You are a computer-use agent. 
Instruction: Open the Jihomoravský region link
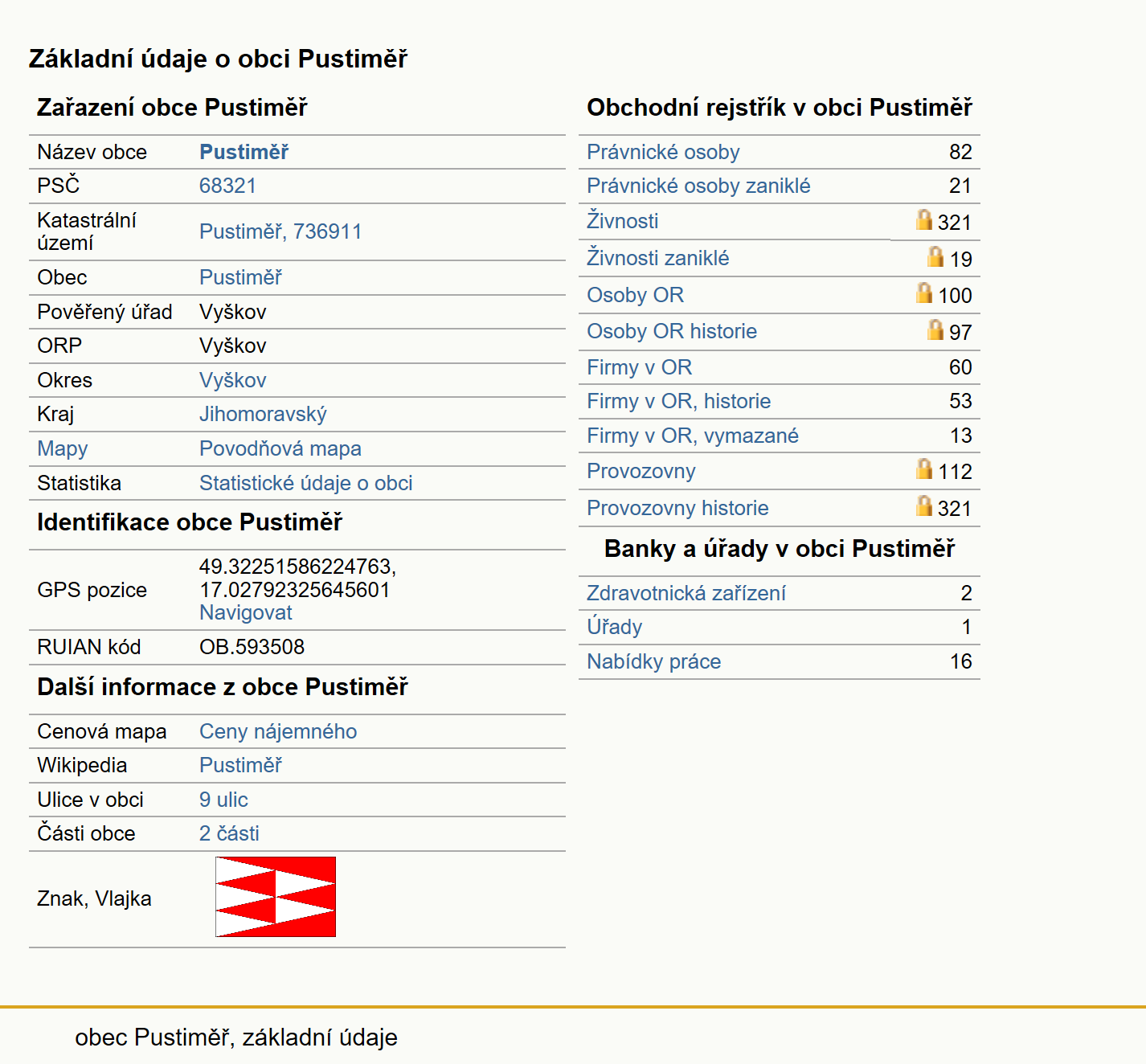click(x=263, y=414)
